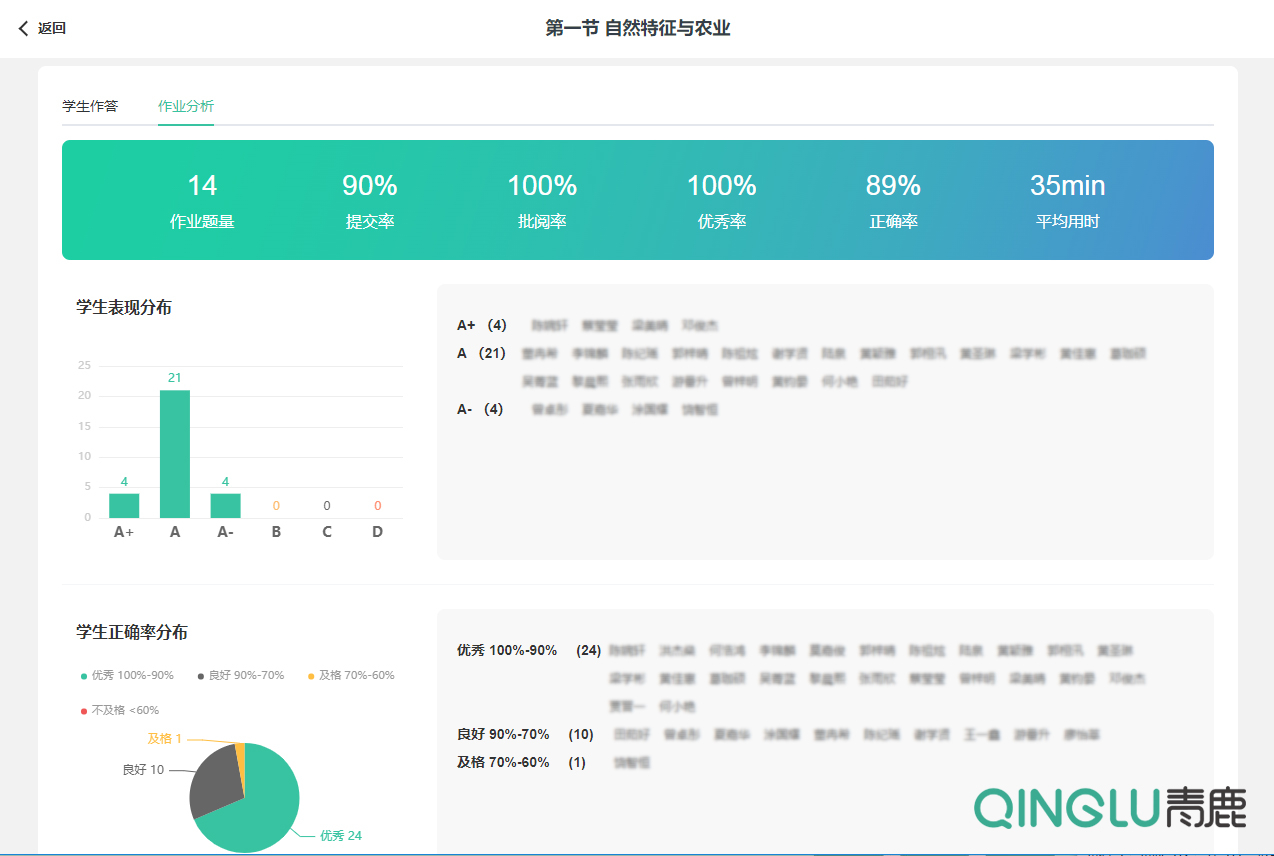The width and height of the screenshot is (1274, 856).
Task: Select the 作业分析 tab
Action: (185, 106)
